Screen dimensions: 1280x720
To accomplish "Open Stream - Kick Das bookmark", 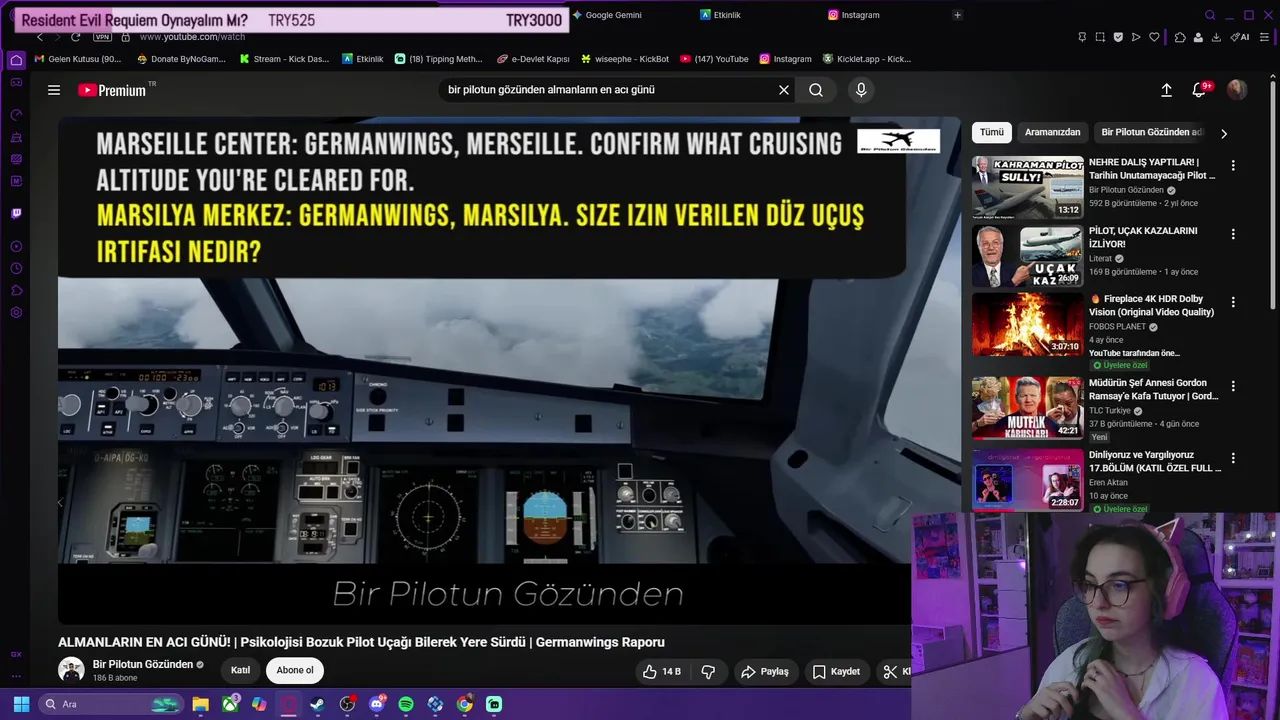I will coord(284,59).
